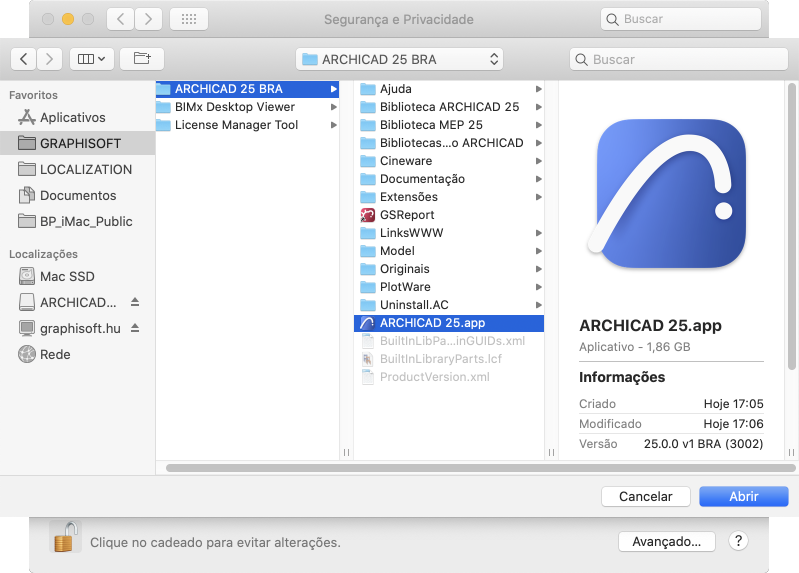Select the Documentação folder

coord(448,179)
